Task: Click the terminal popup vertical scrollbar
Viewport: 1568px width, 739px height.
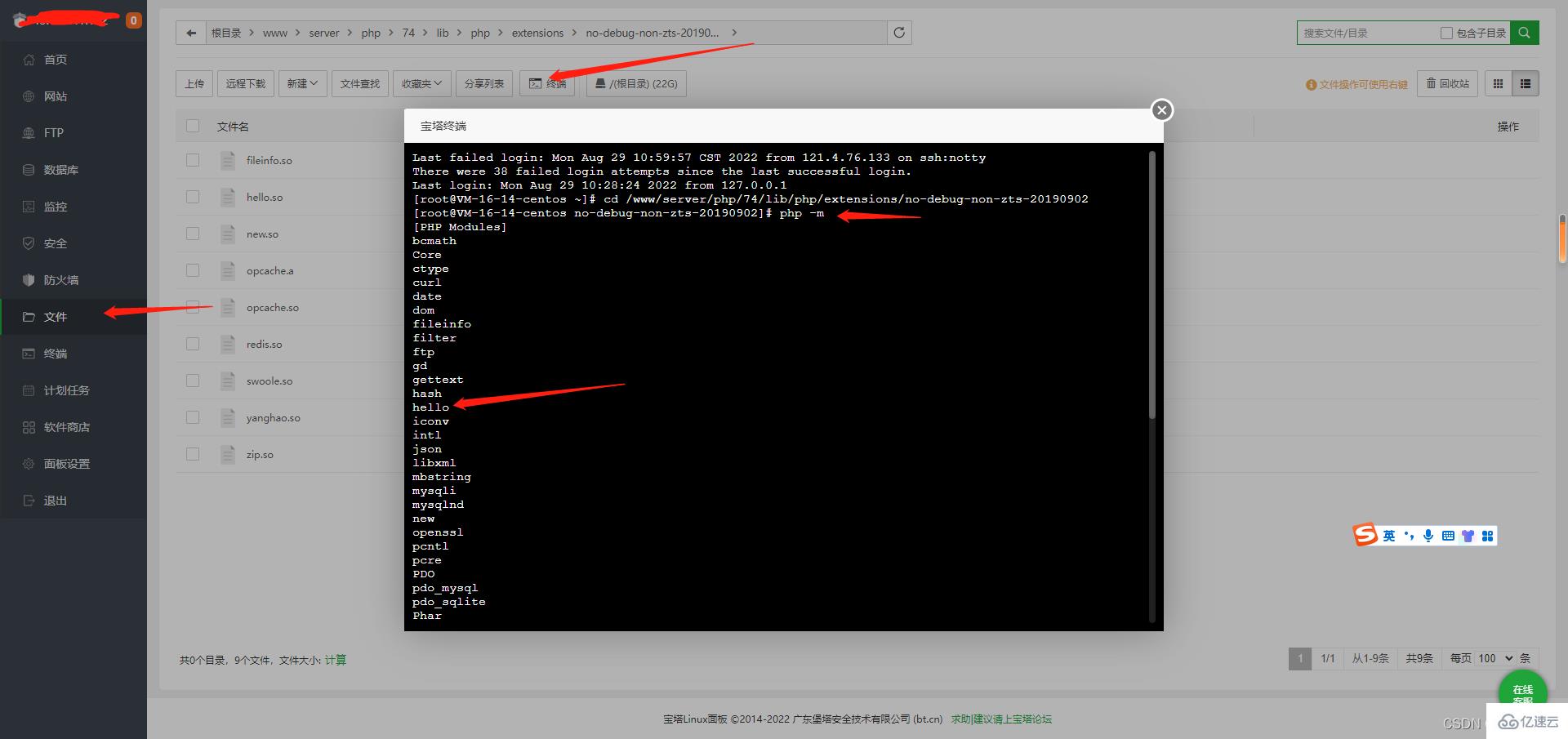Action: (x=1152, y=284)
